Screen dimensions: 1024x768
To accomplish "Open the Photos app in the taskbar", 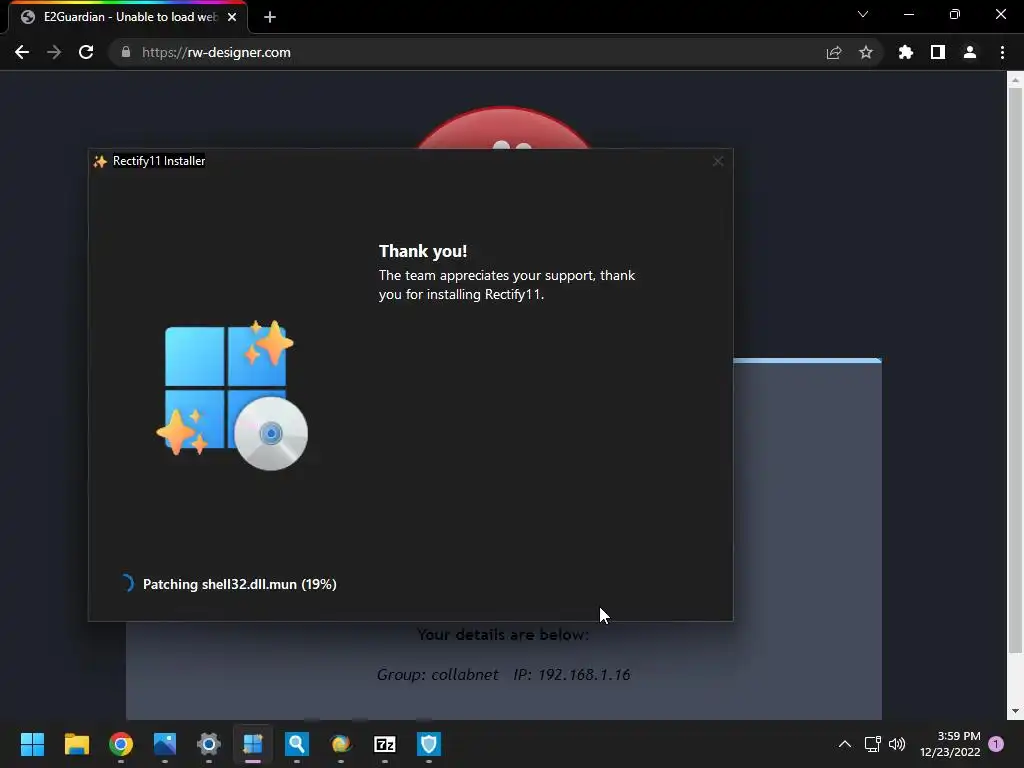I will (165, 744).
